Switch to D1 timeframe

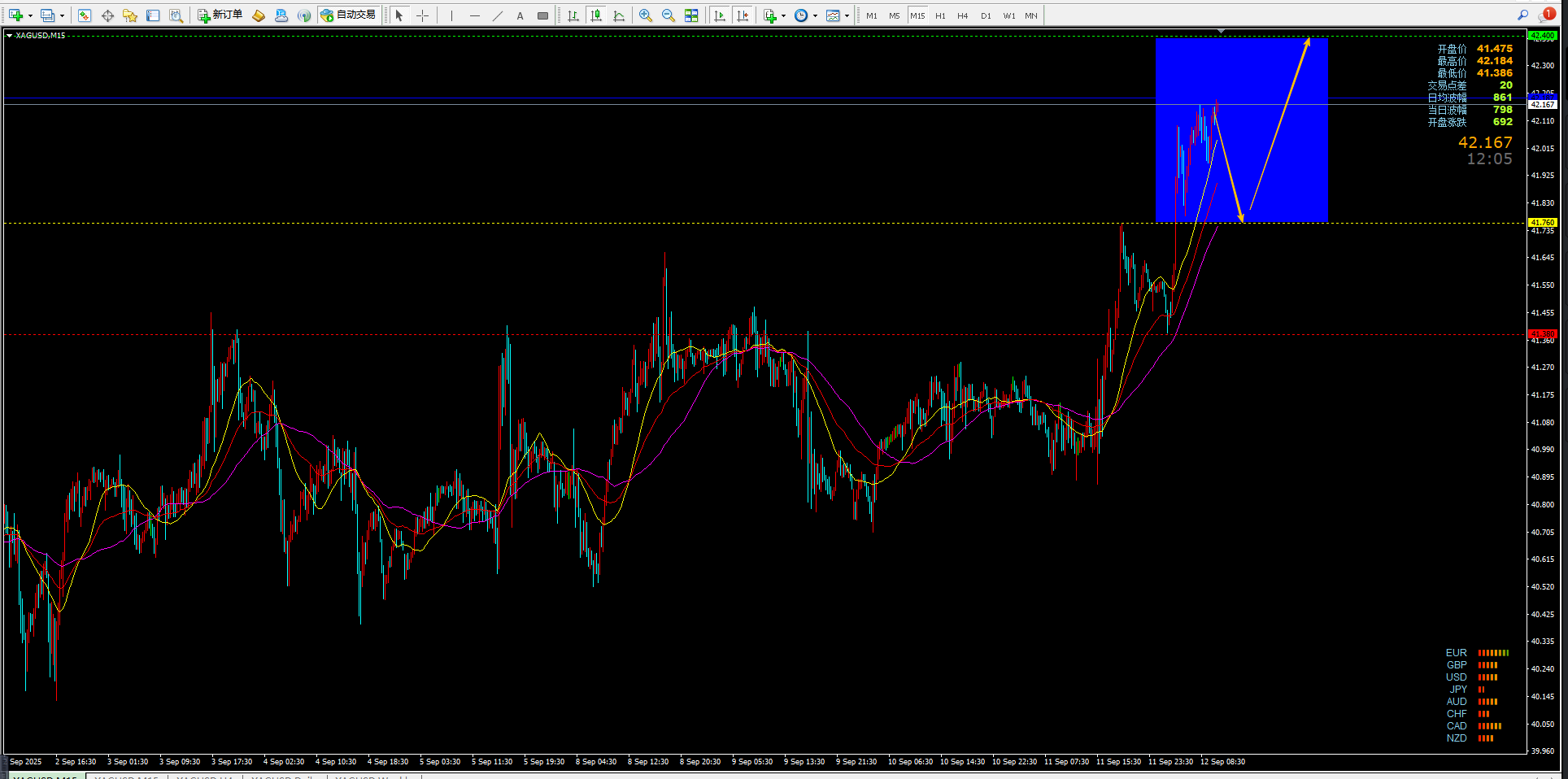(x=986, y=15)
